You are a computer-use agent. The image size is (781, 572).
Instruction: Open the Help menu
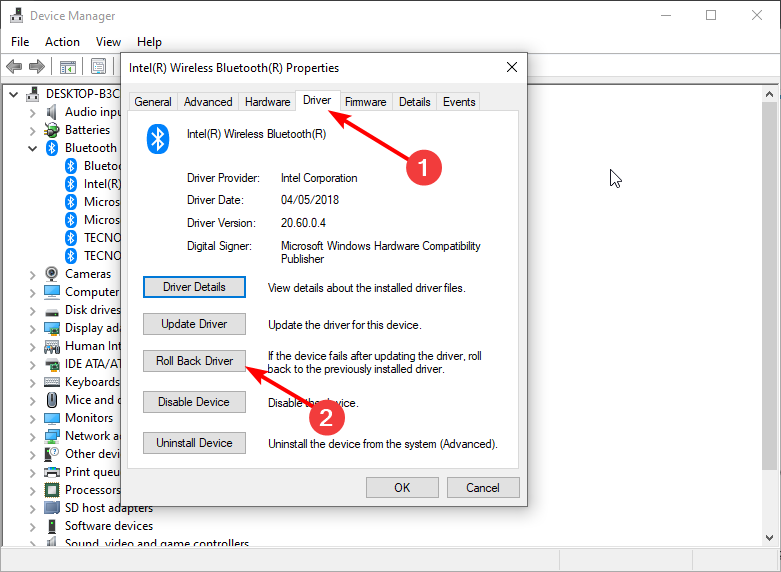tap(149, 42)
